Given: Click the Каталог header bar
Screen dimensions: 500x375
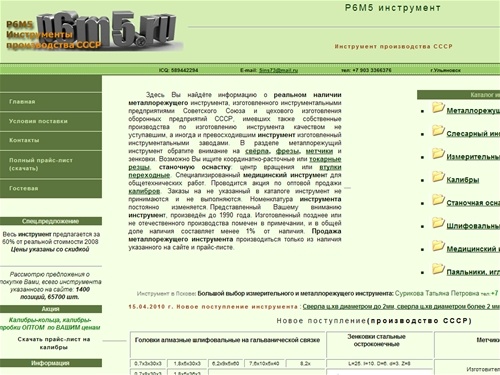Looking at the screenshot, I should tap(458, 95).
